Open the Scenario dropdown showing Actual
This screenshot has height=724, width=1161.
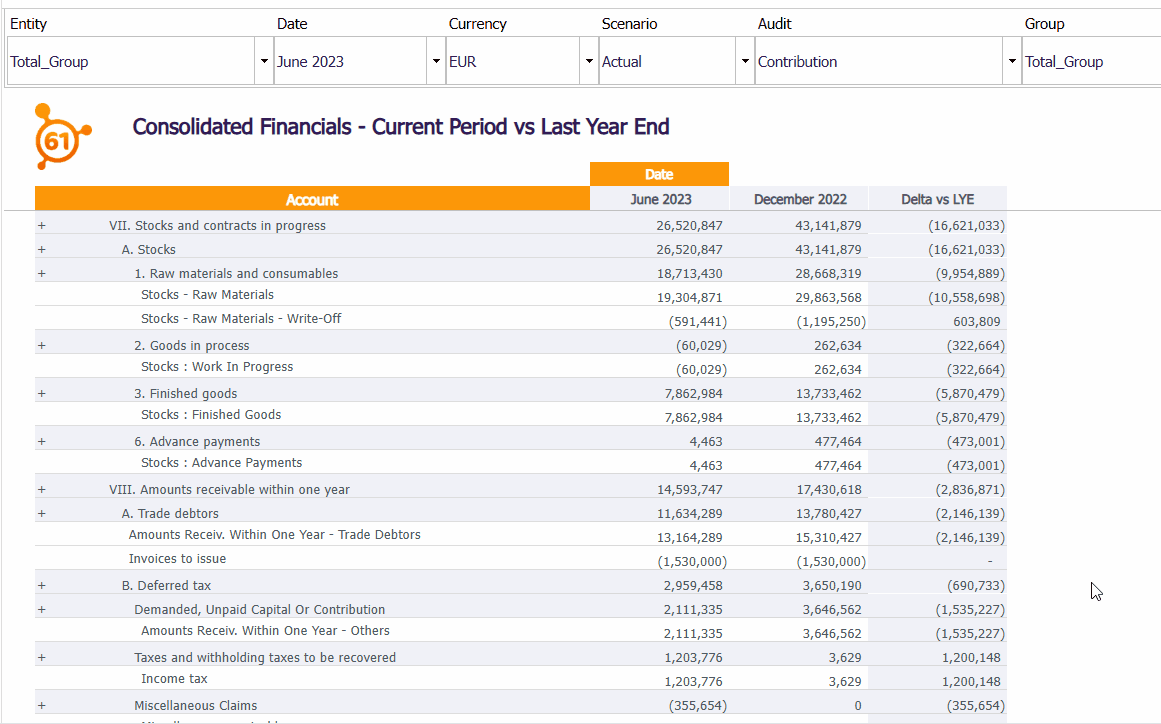pyautogui.click(x=745, y=61)
